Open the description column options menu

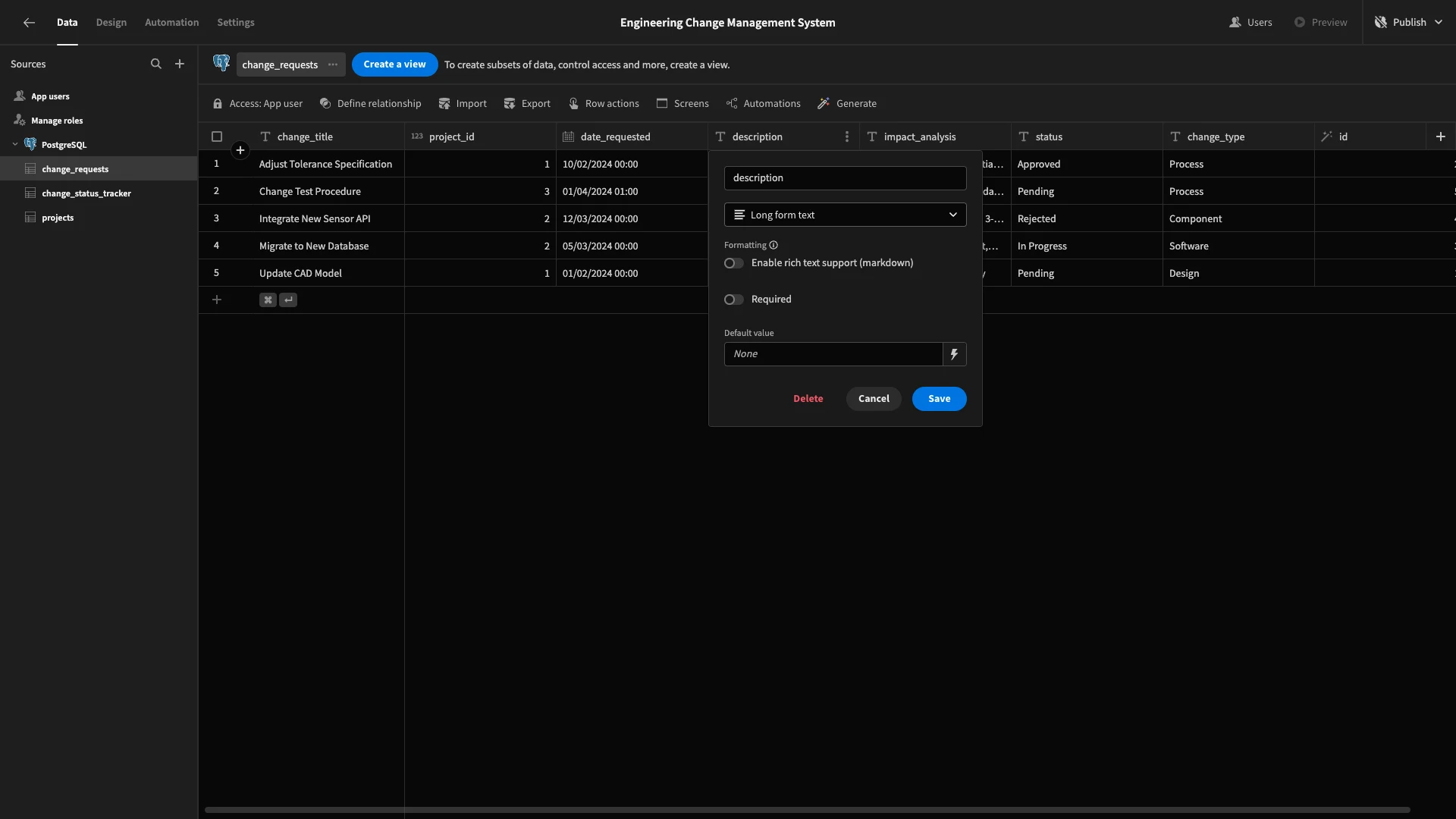pos(847,137)
